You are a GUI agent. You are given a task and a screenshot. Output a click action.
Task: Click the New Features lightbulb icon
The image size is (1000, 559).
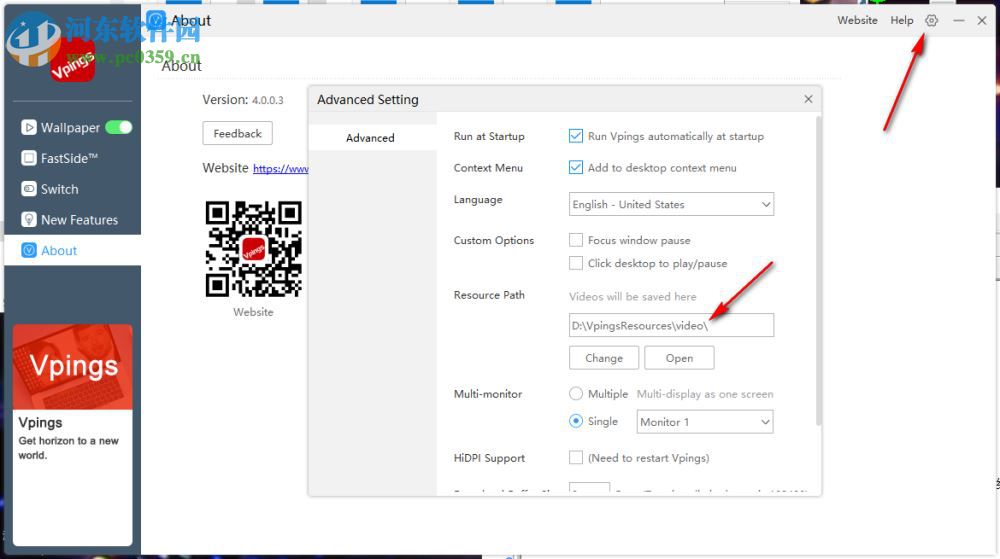pos(29,219)
